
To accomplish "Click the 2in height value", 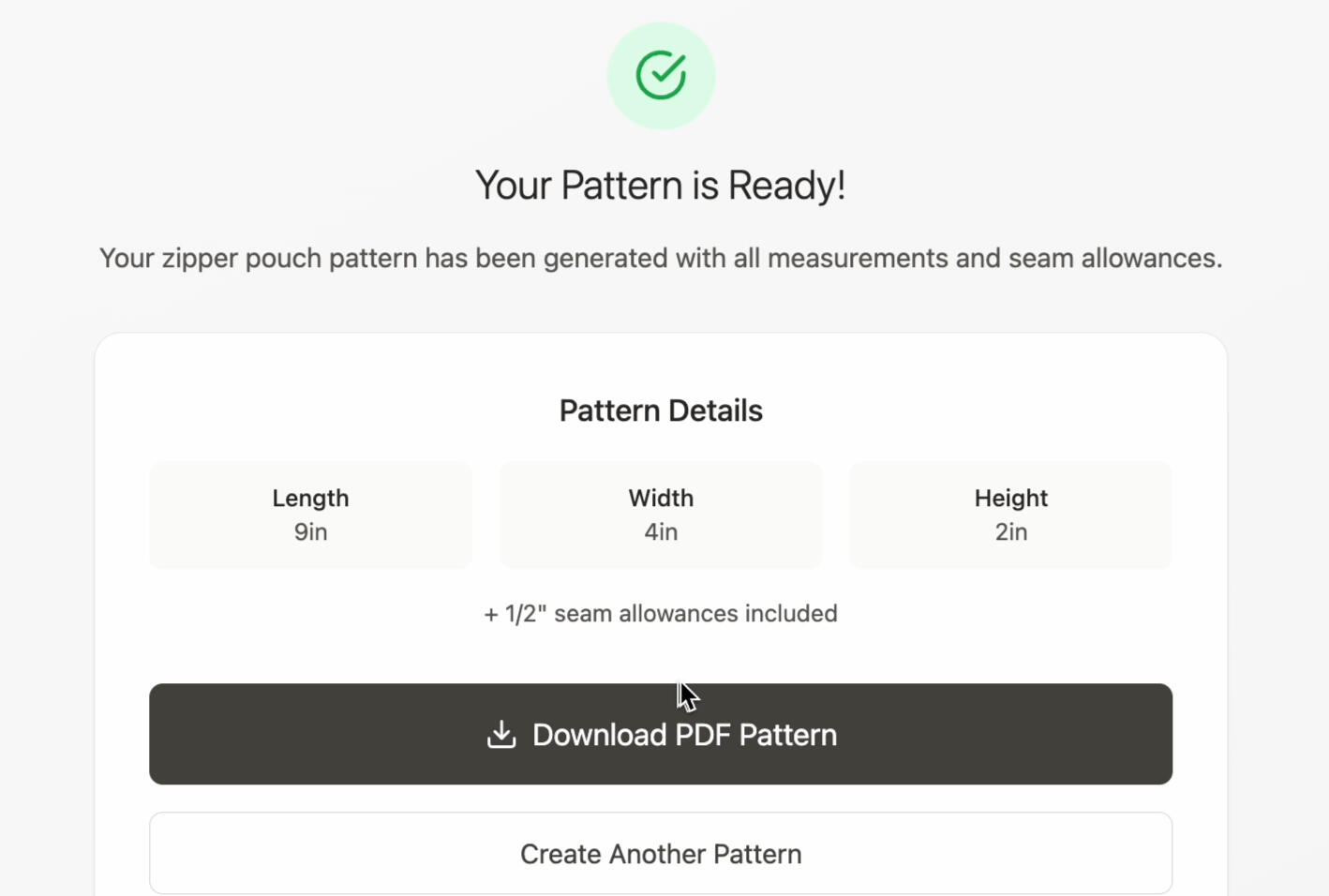I will (1010, 532).
